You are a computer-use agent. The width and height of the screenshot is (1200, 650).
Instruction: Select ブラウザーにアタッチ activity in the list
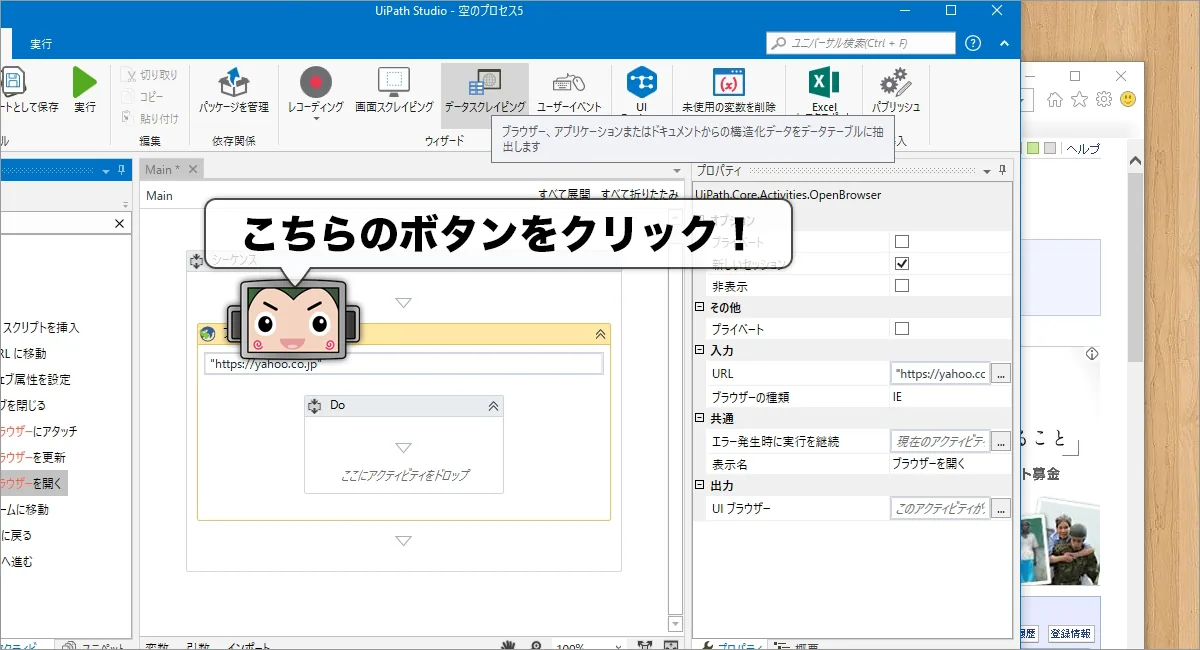tap(38, 431)
